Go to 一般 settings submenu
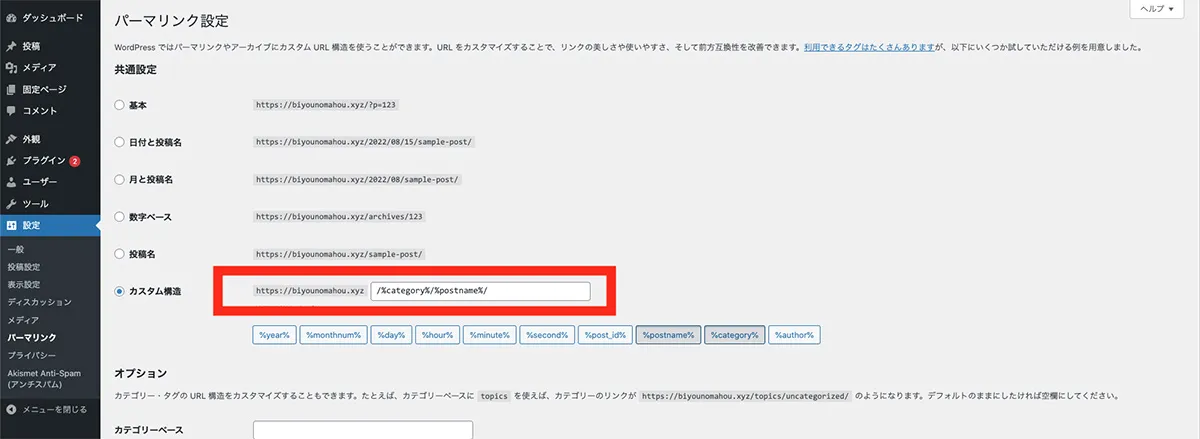The width and height of the screenshot is (1200, 439). [x=14, y=248]
